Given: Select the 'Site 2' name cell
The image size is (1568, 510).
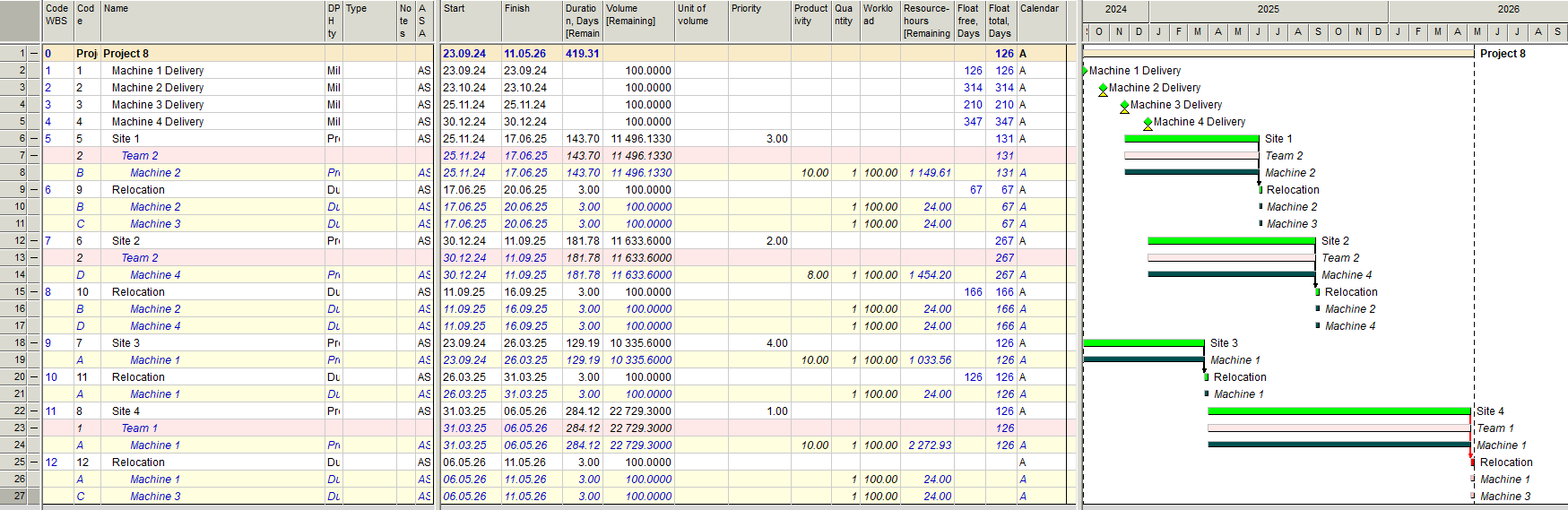Looking at the screenshot, I should [212, 241].
